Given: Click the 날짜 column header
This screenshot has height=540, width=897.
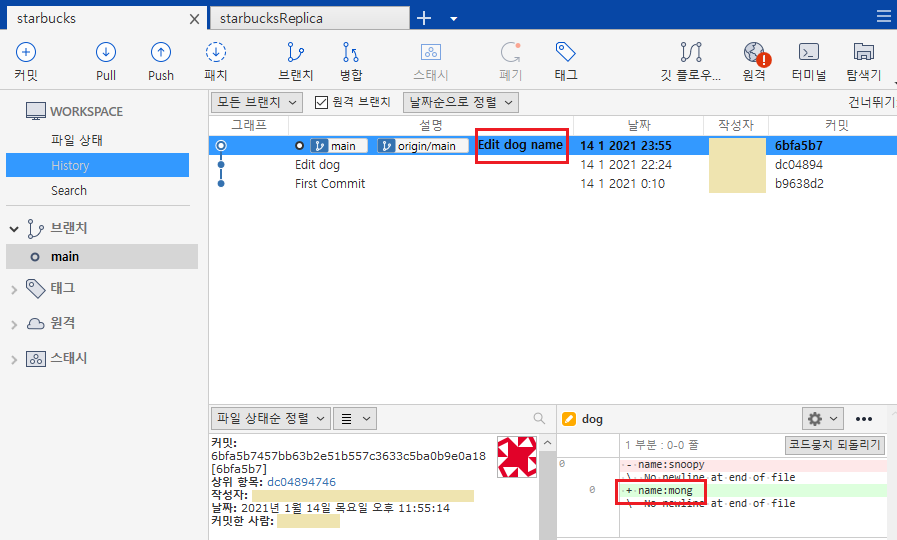Looking at the screenshot, I should [638, 125].
